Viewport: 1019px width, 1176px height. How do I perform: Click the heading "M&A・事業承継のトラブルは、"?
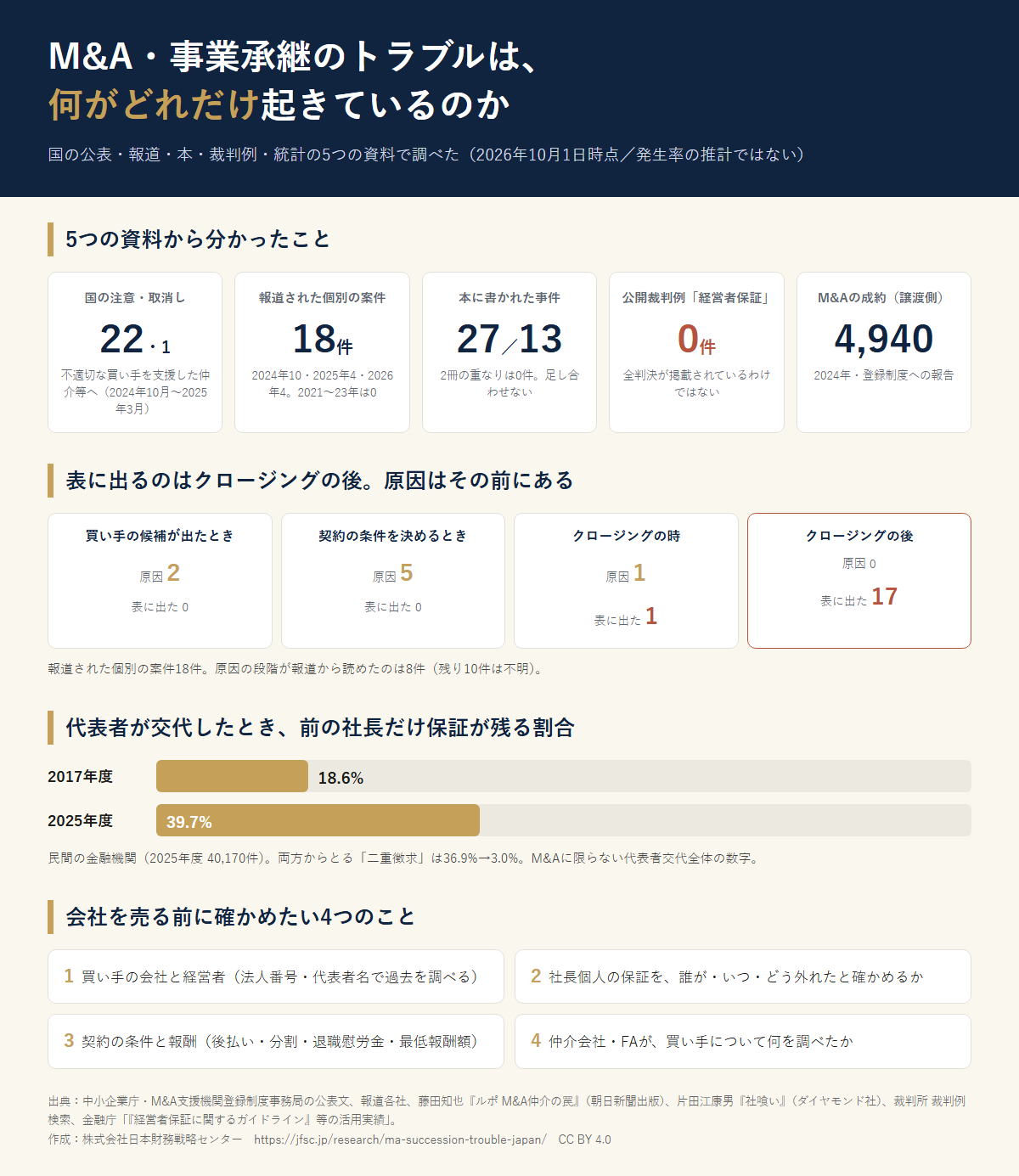coord(294,56)
